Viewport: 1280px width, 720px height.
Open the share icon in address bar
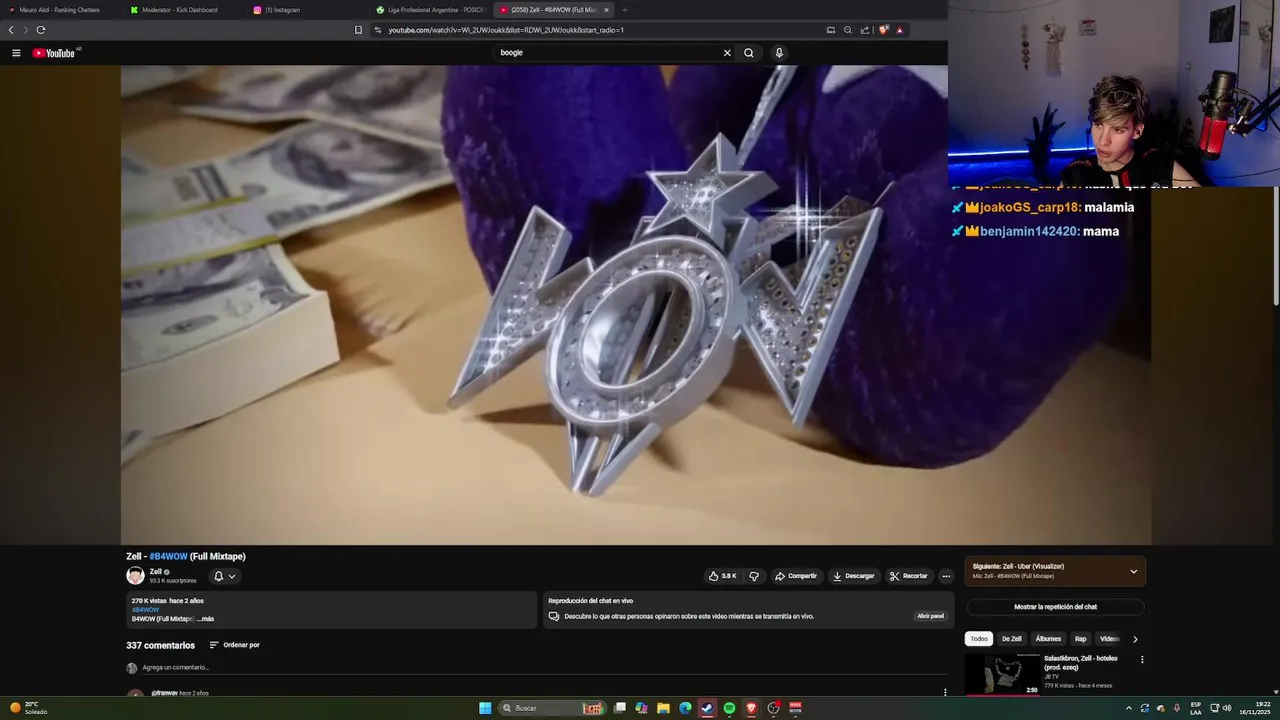pos(865,30)
